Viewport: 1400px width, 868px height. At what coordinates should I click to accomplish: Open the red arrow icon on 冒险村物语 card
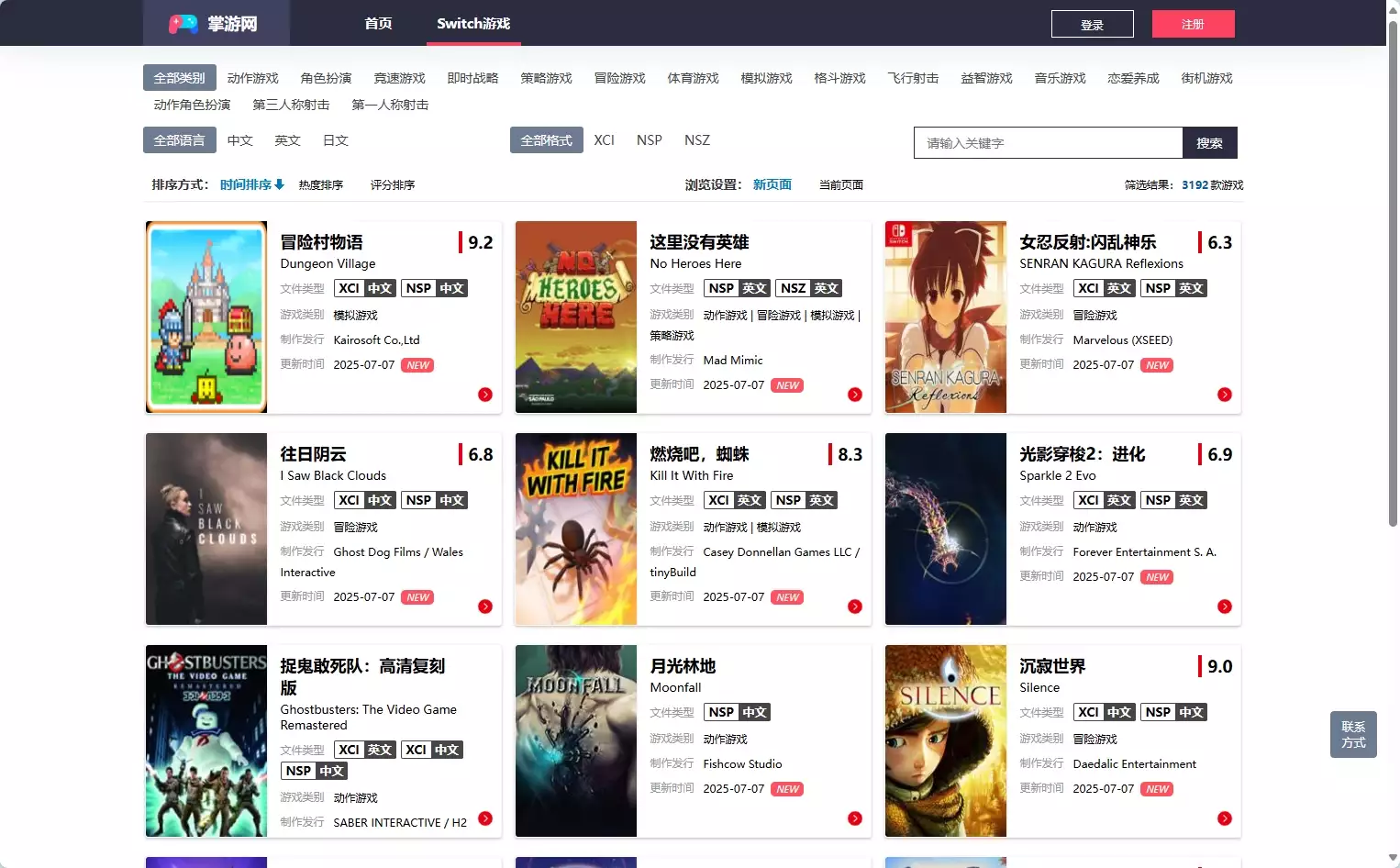pos(485,395)
